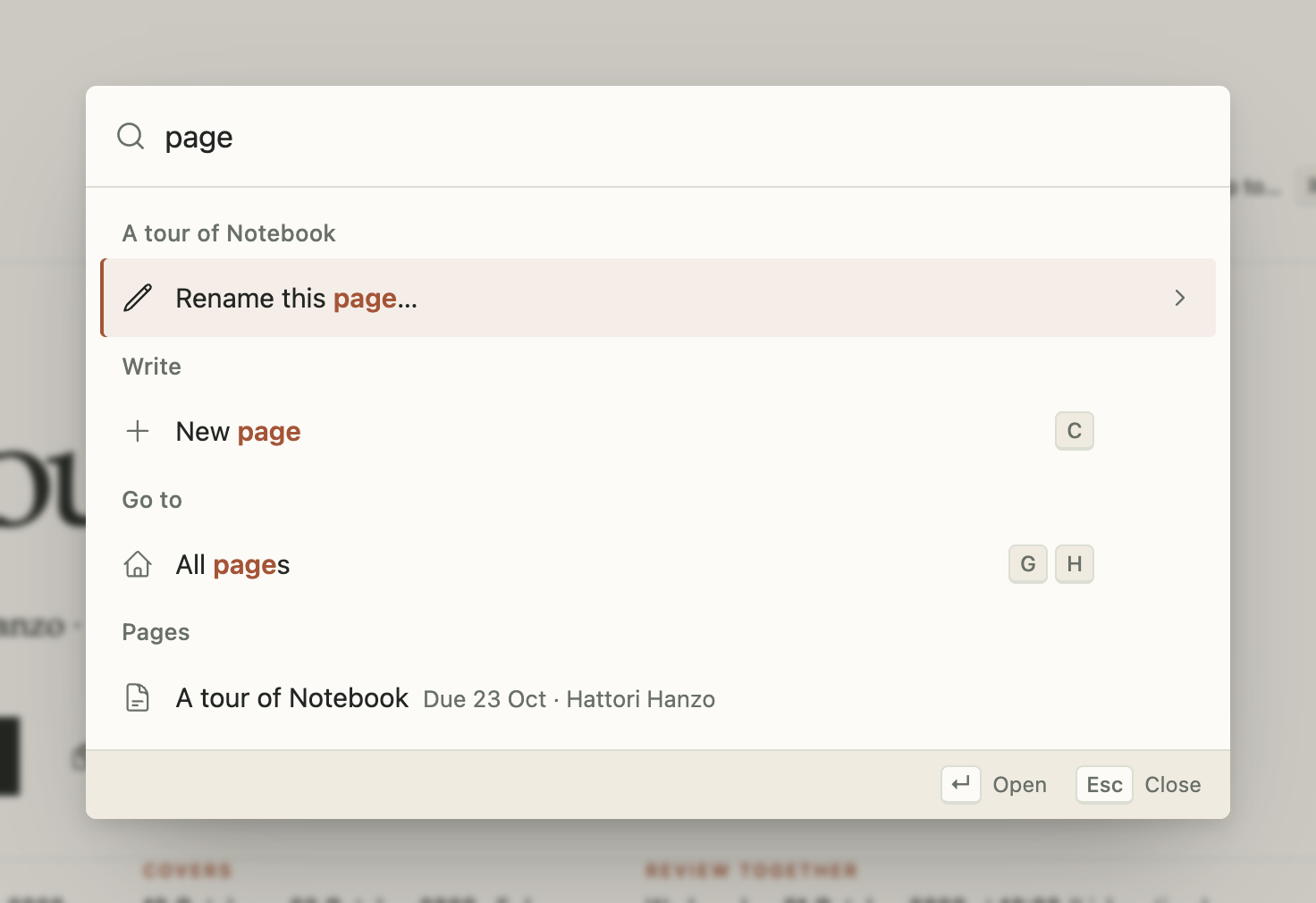1316x903 pixels.
Task: Click the 'Open' label in the footer
Action: 1019,785
